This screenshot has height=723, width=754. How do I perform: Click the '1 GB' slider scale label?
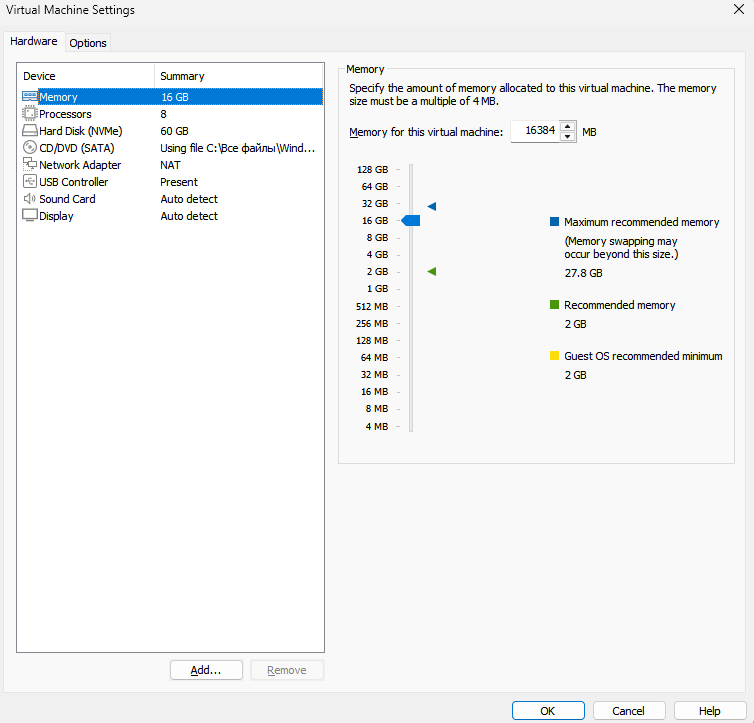(x=377, y=289)
